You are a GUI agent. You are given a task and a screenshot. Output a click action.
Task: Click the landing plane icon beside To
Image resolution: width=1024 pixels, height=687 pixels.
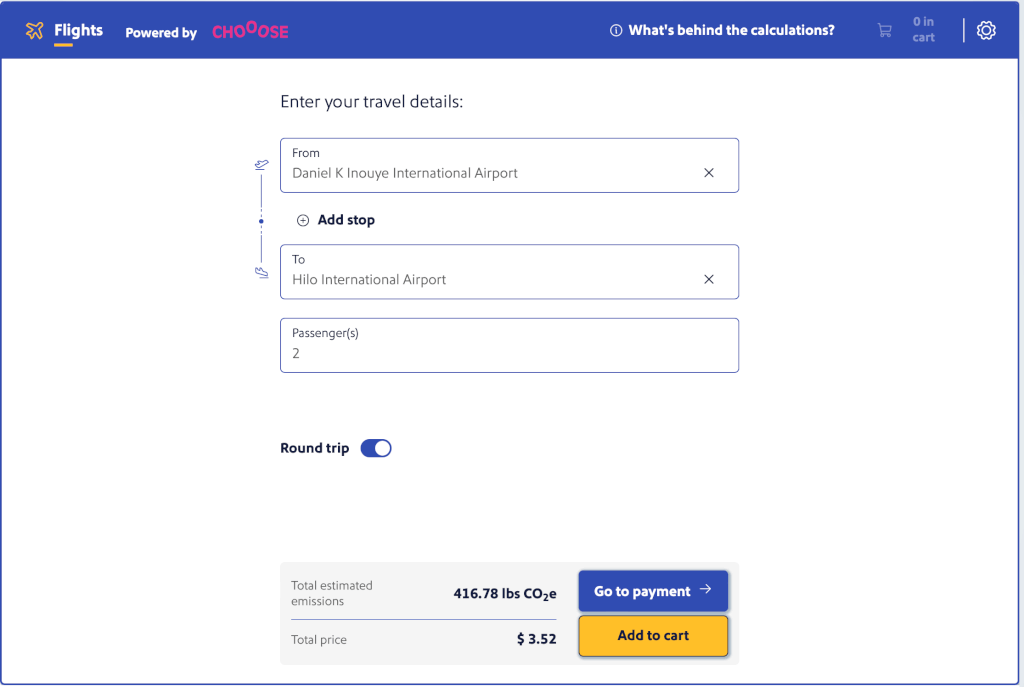click(x=261, y=272)
